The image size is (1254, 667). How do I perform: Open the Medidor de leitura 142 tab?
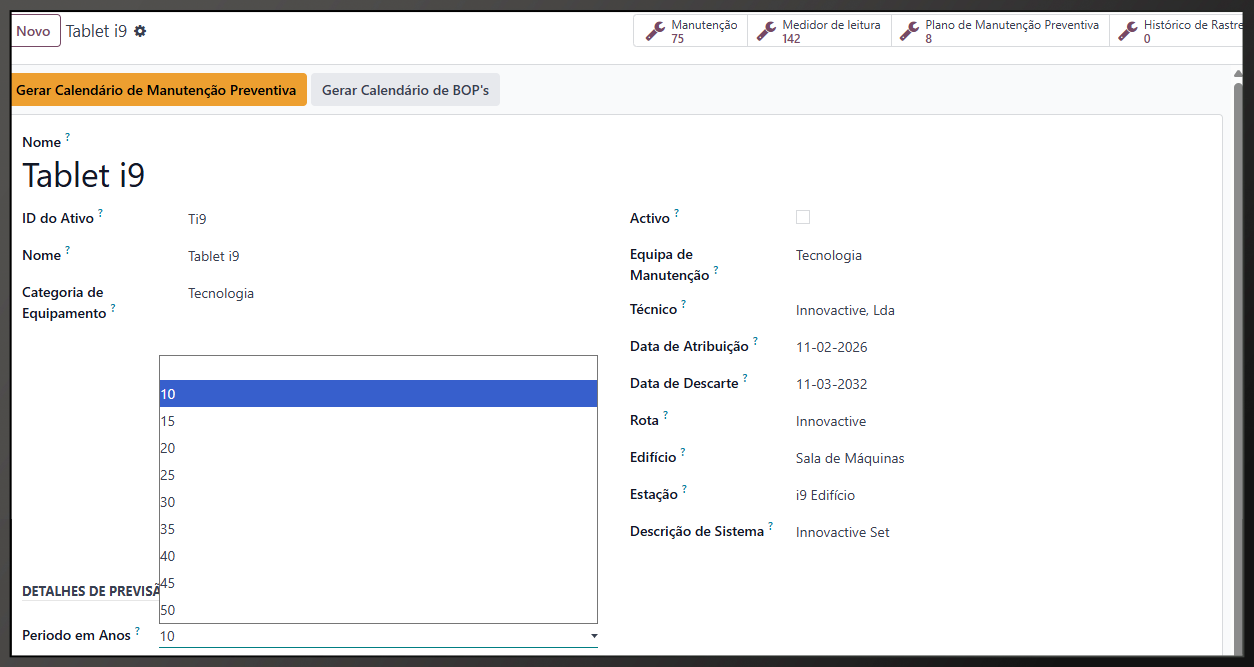tap(818, 31)
